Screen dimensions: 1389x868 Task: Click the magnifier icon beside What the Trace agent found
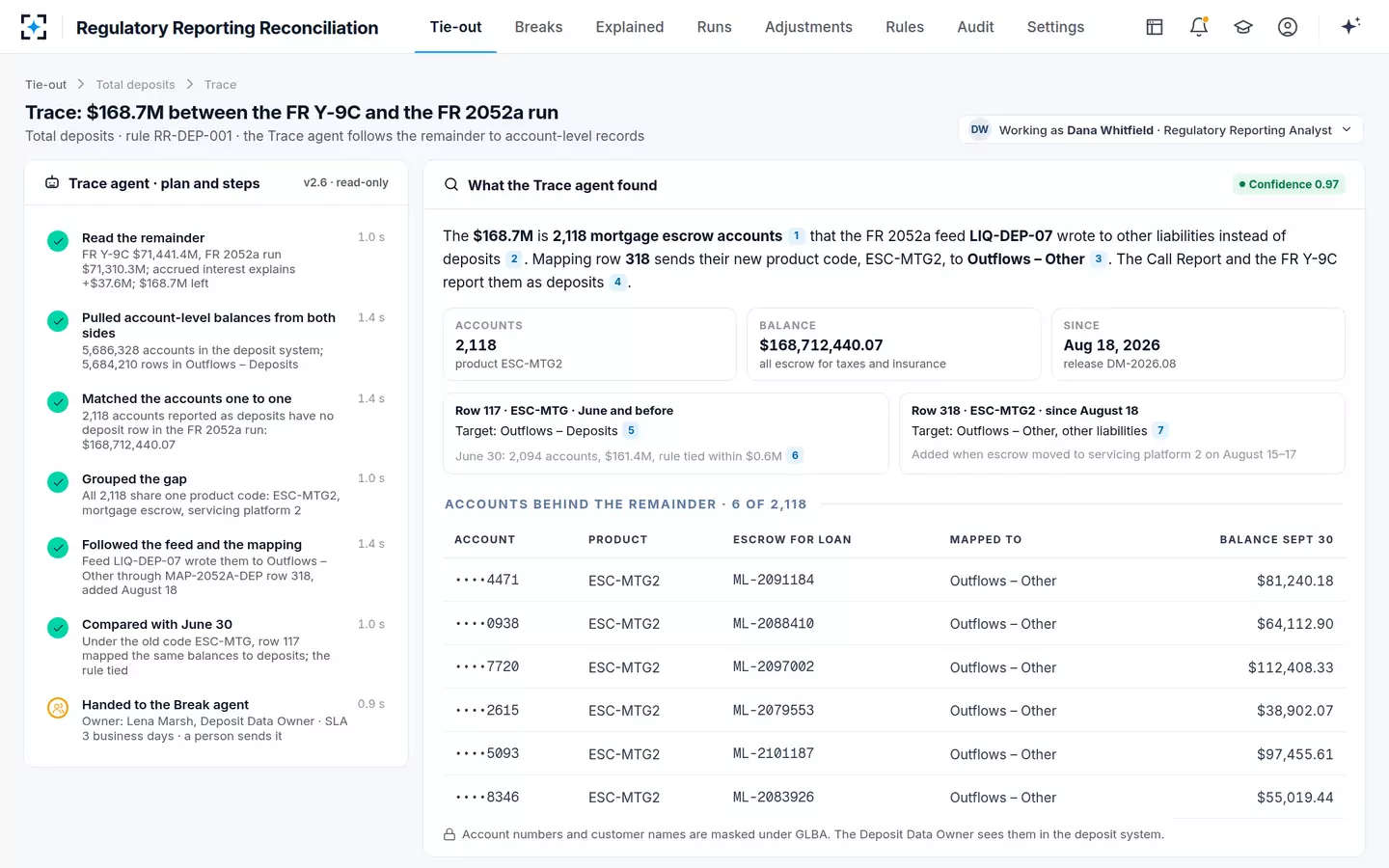click(450, 184)
